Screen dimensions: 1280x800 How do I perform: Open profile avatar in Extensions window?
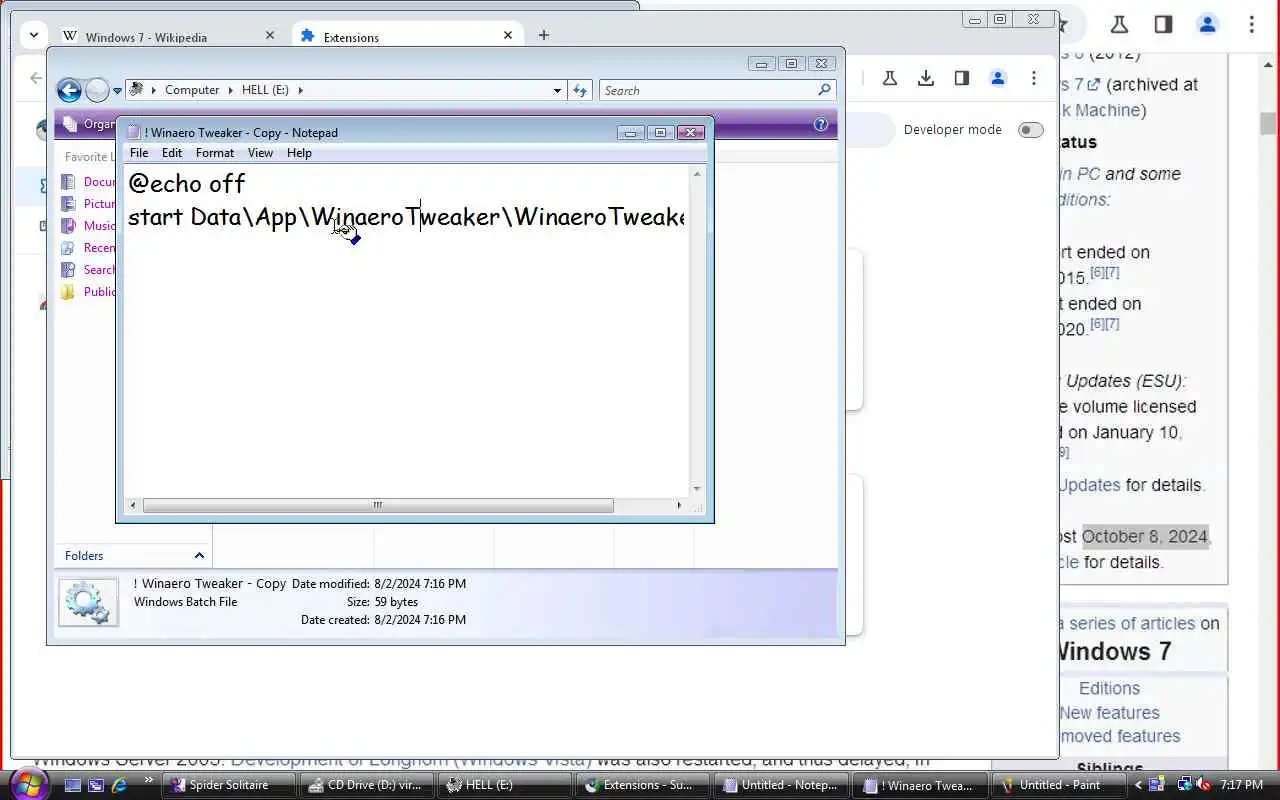click(x=998, y=78)
